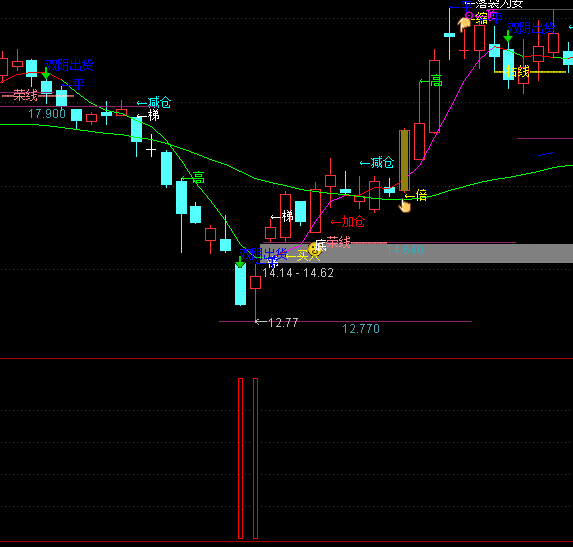
Task: Click the golden highlighted candlestick
Action: (x=404, y=160)
